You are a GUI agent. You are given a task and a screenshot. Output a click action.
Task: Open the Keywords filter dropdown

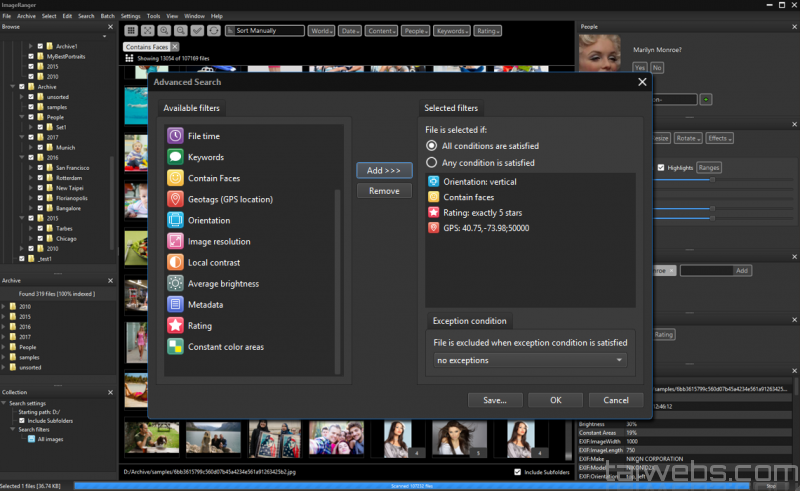pos(452,31)
